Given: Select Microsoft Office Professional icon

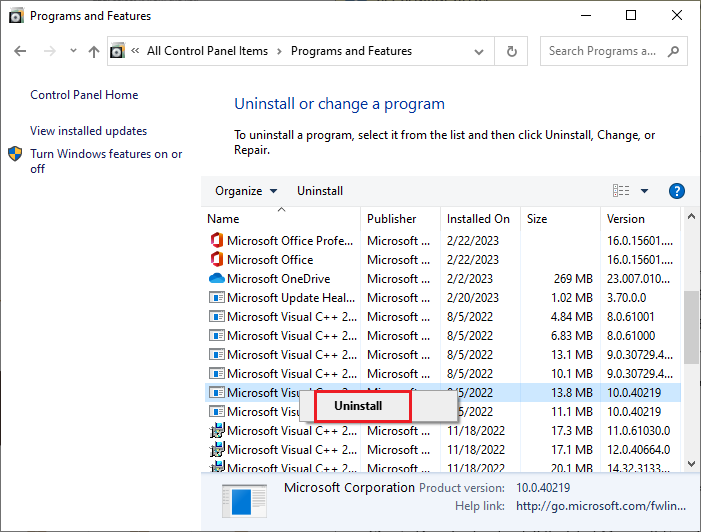Looking at the screenshot, I should [x=217, y=241].
